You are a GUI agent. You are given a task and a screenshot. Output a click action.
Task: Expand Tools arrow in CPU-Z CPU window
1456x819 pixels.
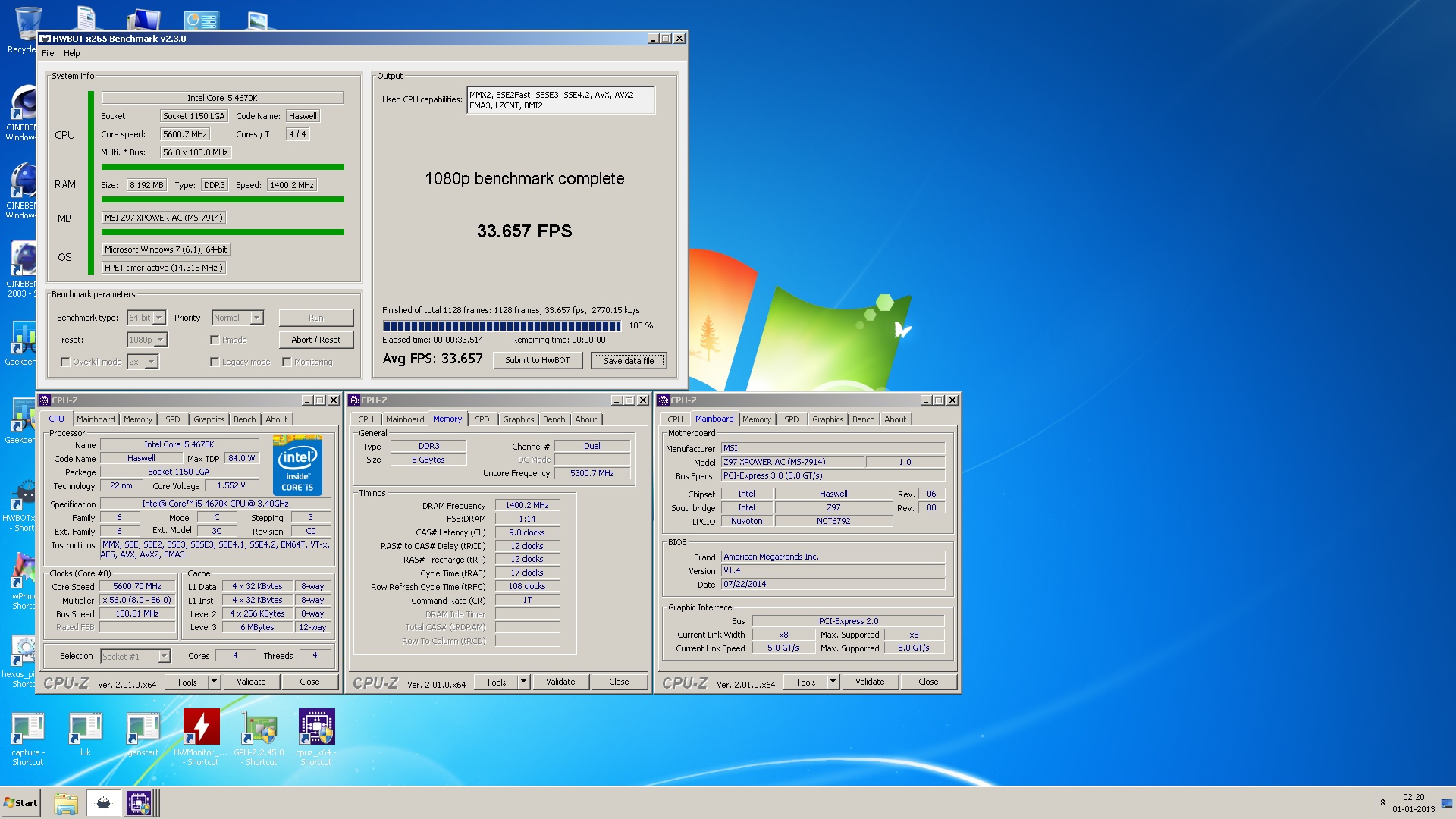click(x=215, y=682)
